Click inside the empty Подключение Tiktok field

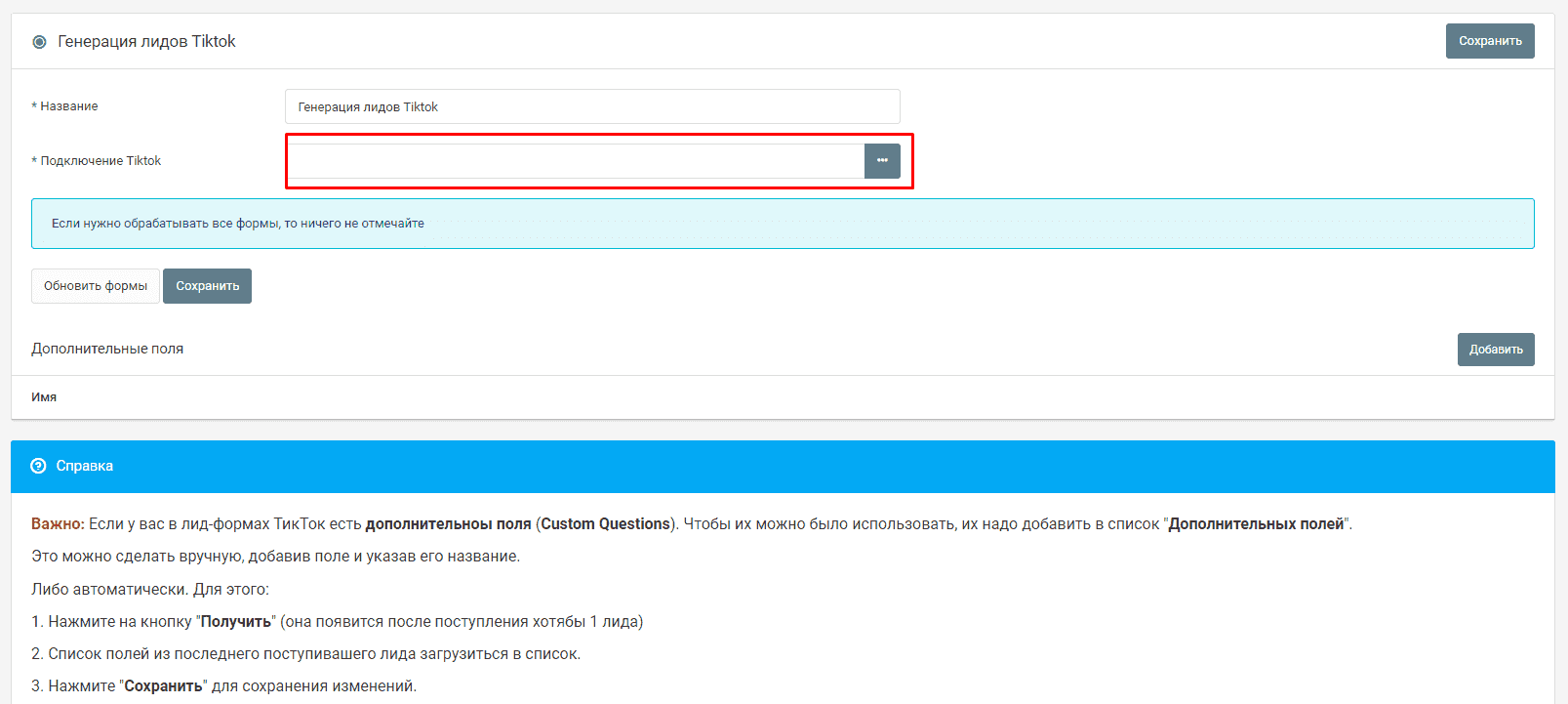[576, 161]
